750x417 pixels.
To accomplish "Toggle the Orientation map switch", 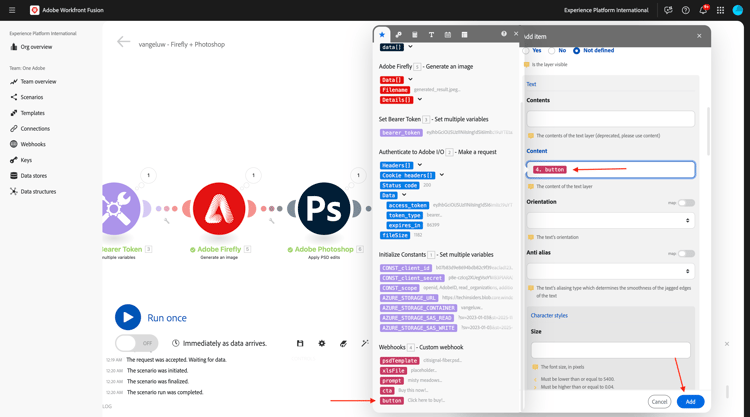I will point(686,203).
